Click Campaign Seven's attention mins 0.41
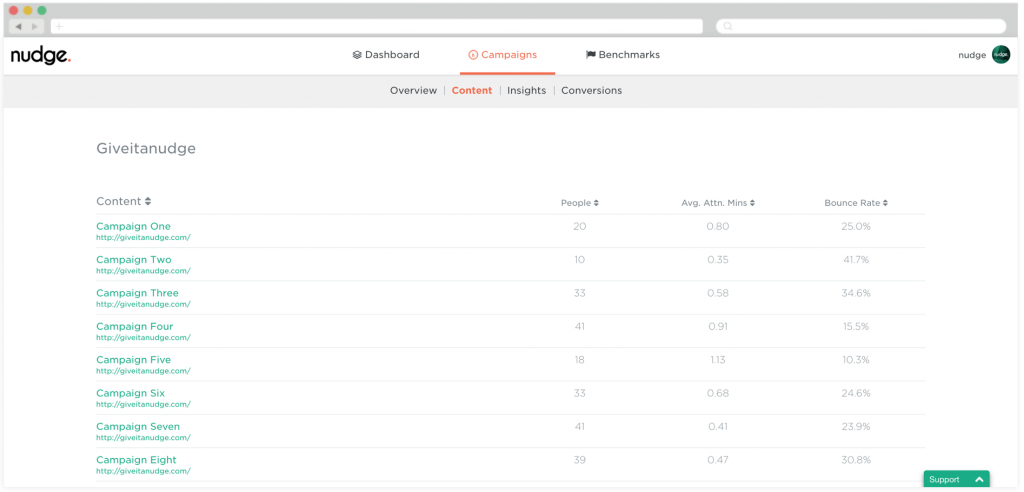The height and width of the screenshot is (492, 1024). coord(718,427)
